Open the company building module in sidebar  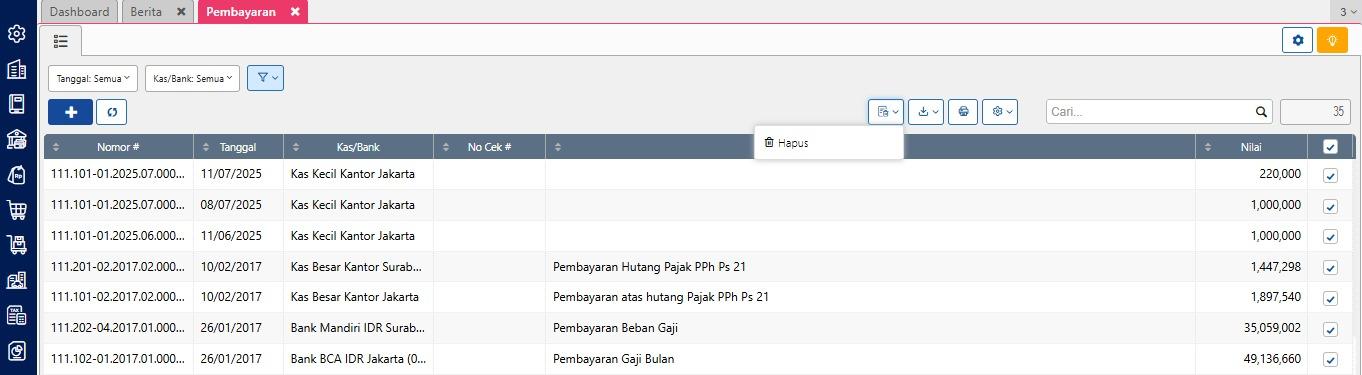tap(16, 69)
